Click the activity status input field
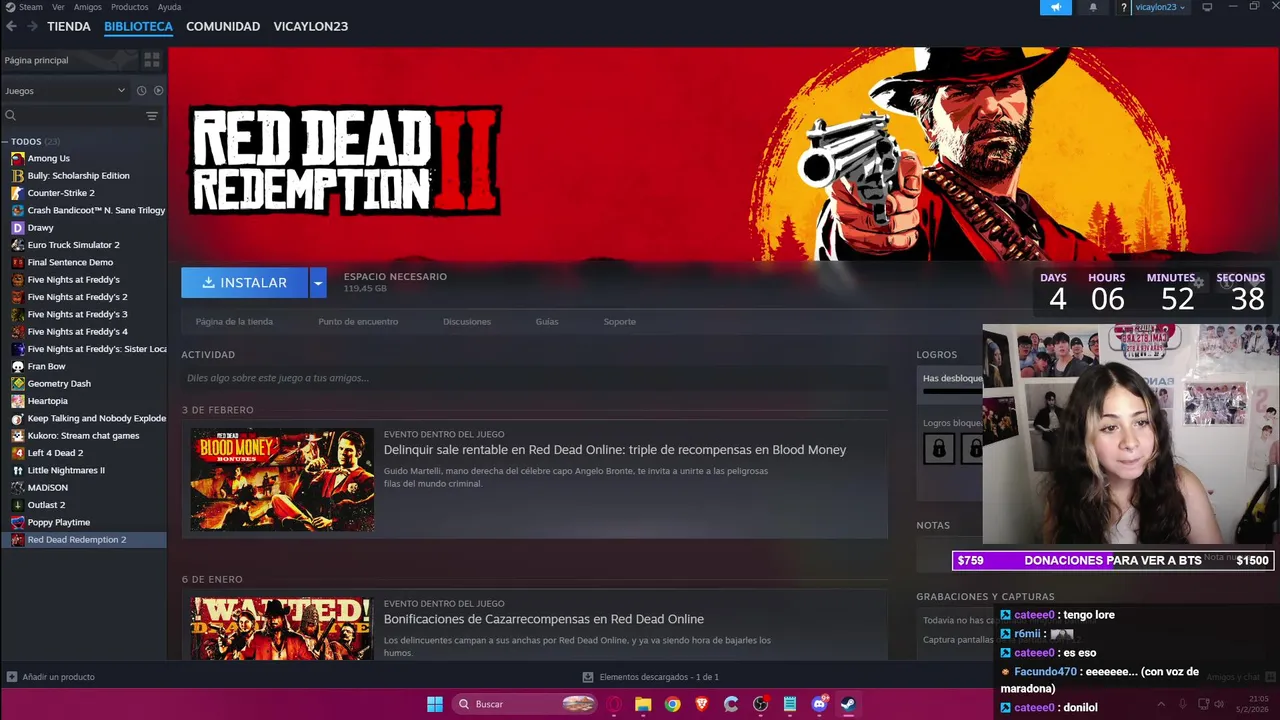Screen dimensions: 1280x720 coord(534,378)
